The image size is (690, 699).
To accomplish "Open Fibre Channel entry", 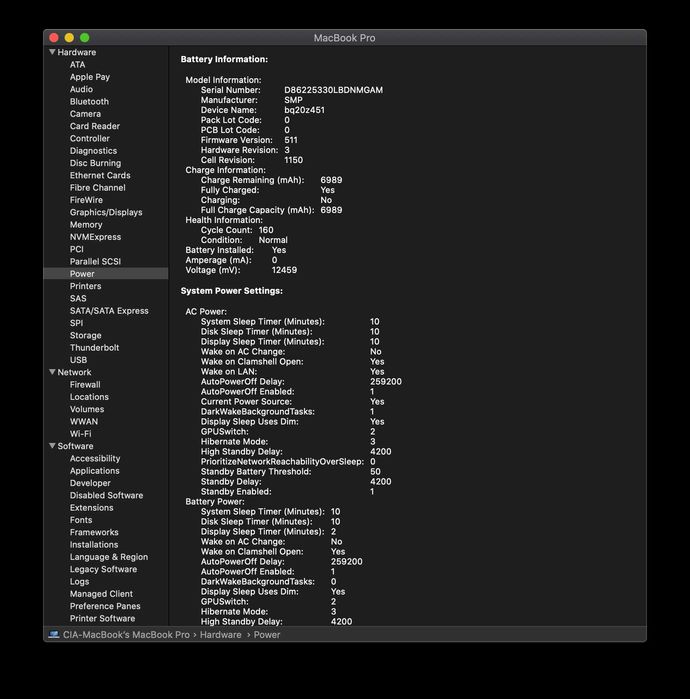I will (98, 188).
